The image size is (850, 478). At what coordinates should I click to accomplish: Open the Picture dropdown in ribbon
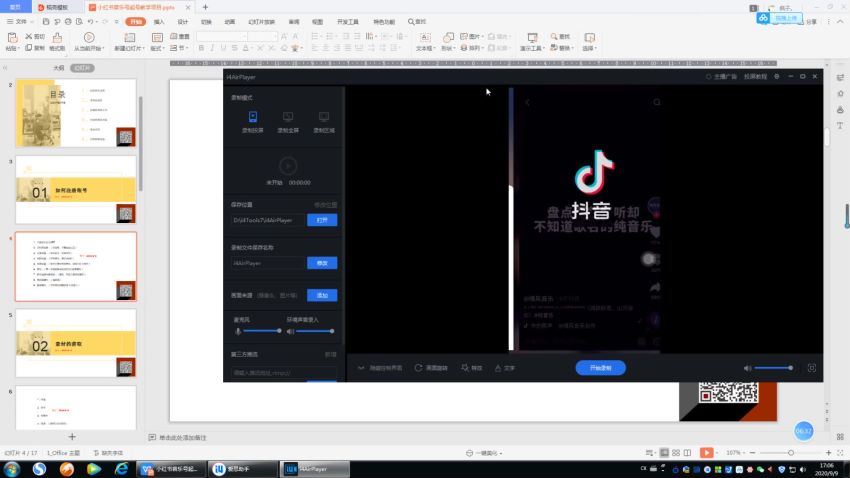tap(471, 36)
